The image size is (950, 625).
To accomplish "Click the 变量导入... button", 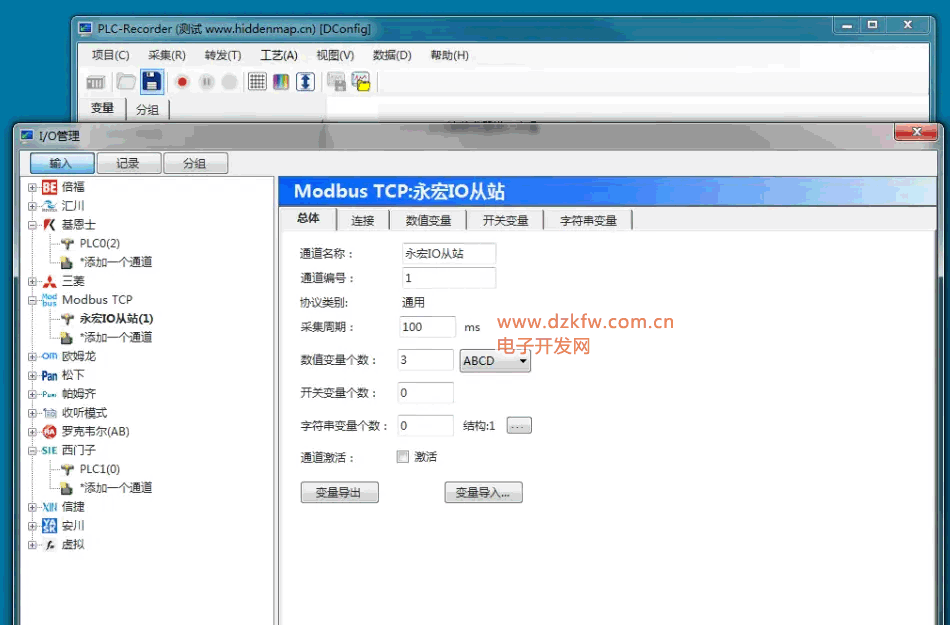I will tap(483, 492).
